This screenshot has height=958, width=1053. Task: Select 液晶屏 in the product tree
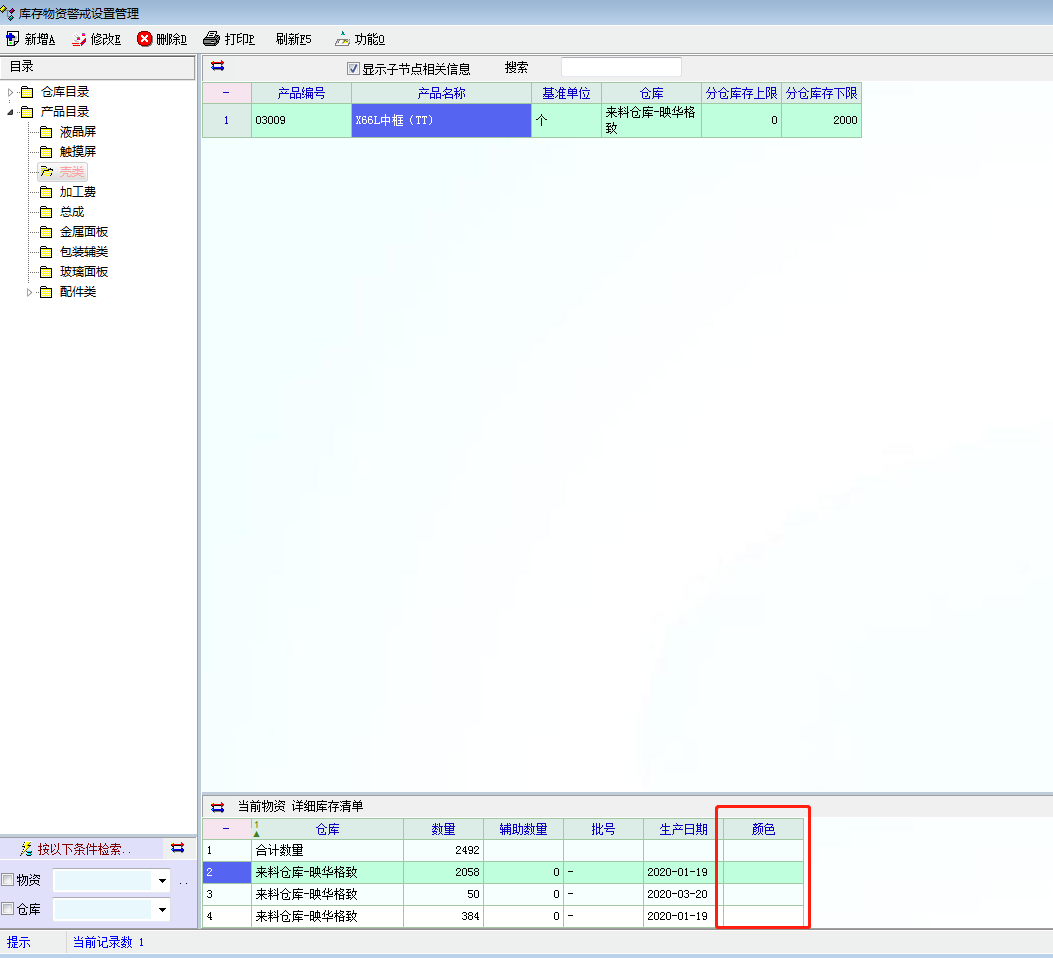pos(77,132)
